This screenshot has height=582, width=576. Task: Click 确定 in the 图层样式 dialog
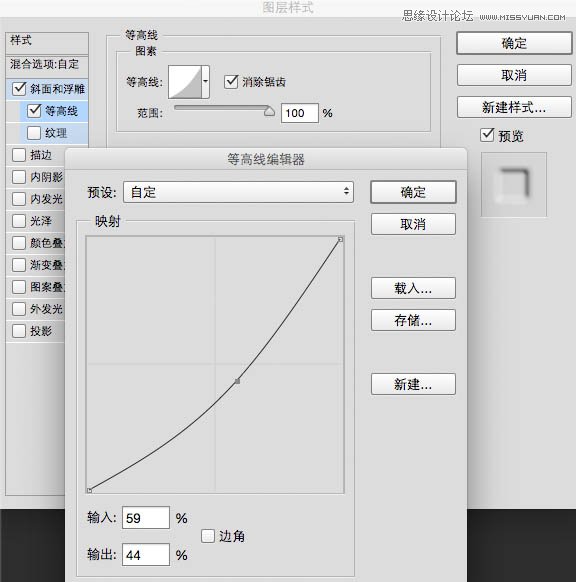pos(514,43)
